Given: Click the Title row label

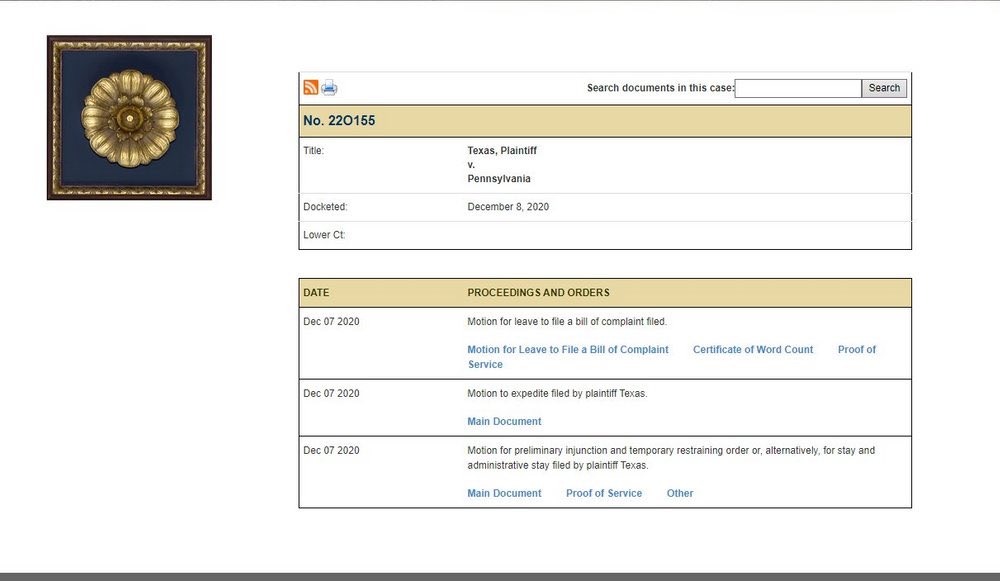Looking at the screenshot, I should click(x=312, y=150).
